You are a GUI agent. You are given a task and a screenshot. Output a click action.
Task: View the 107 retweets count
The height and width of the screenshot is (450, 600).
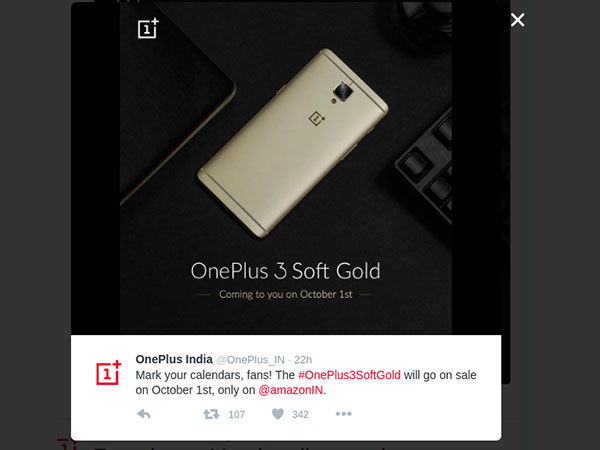[x=236, y=414]
